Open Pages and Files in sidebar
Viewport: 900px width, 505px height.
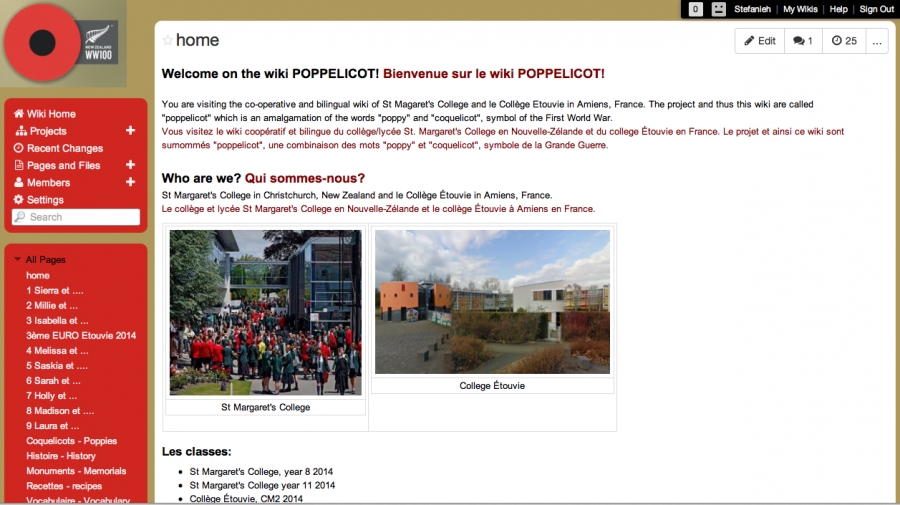coord(64,165)
